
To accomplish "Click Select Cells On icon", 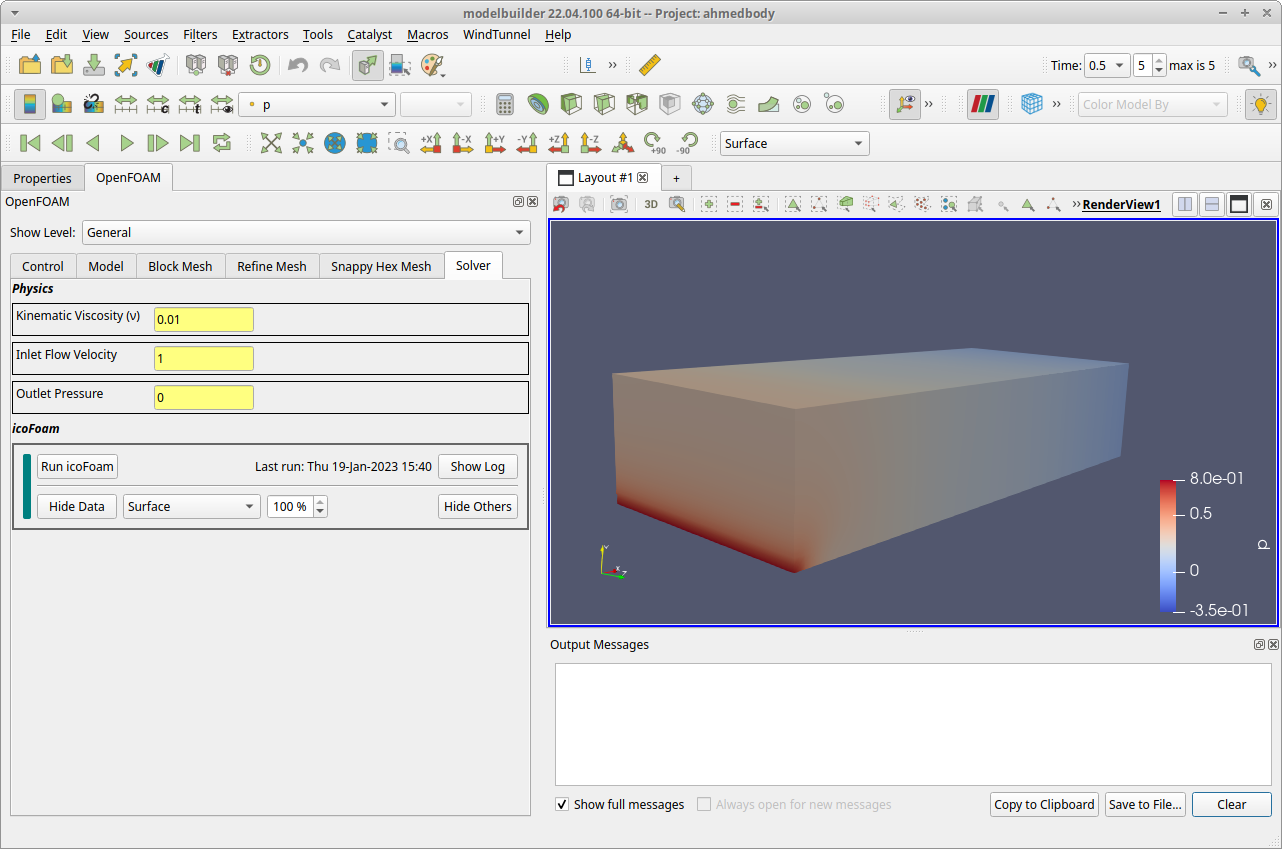I will tap(793, 204).
